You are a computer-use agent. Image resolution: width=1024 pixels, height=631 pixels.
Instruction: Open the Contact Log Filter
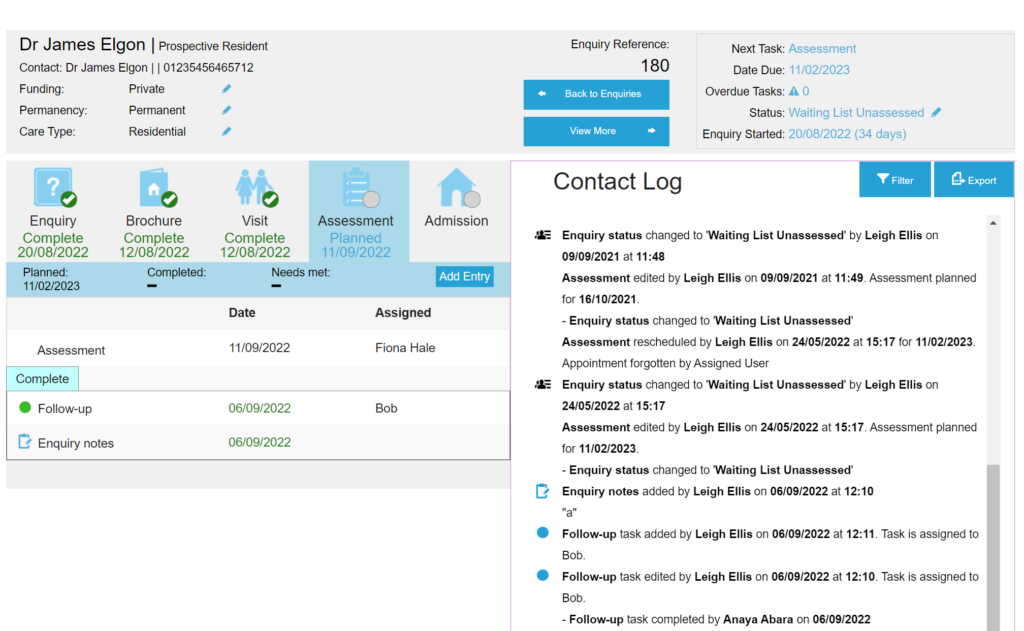[x=895, y=180]
